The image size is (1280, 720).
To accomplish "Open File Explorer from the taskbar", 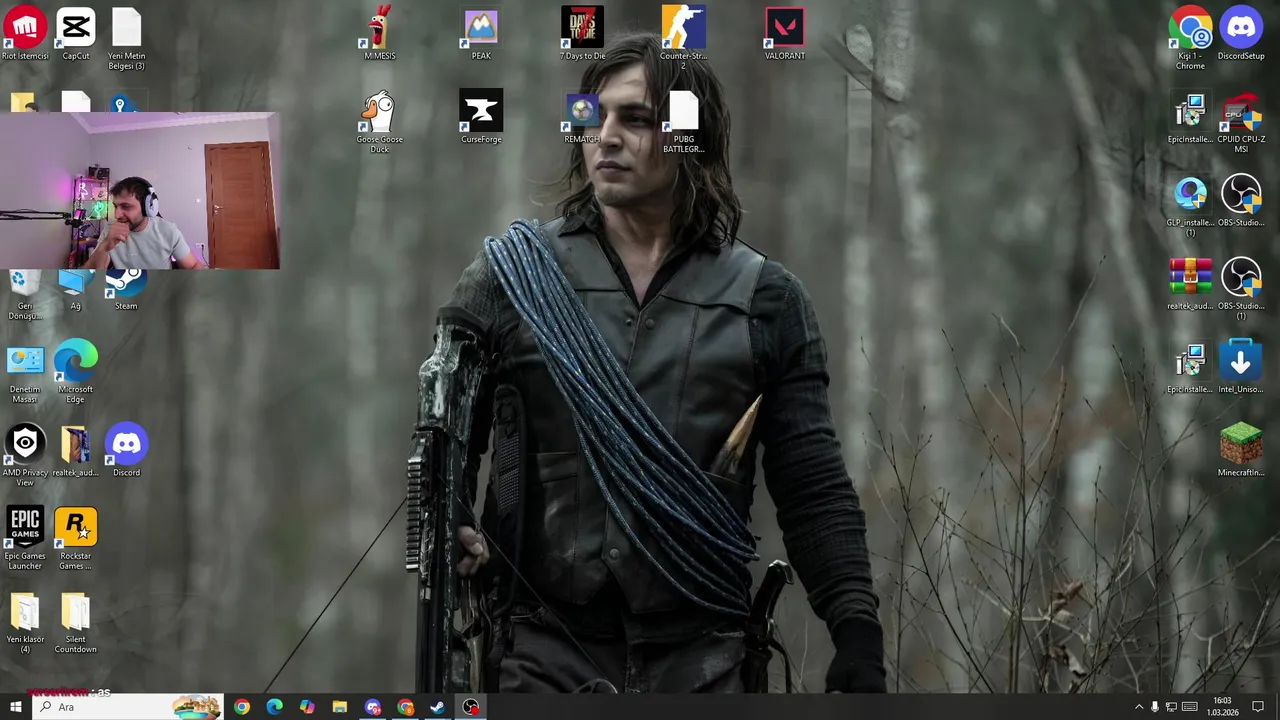I will pyautogui.click(x=340, y=707).
